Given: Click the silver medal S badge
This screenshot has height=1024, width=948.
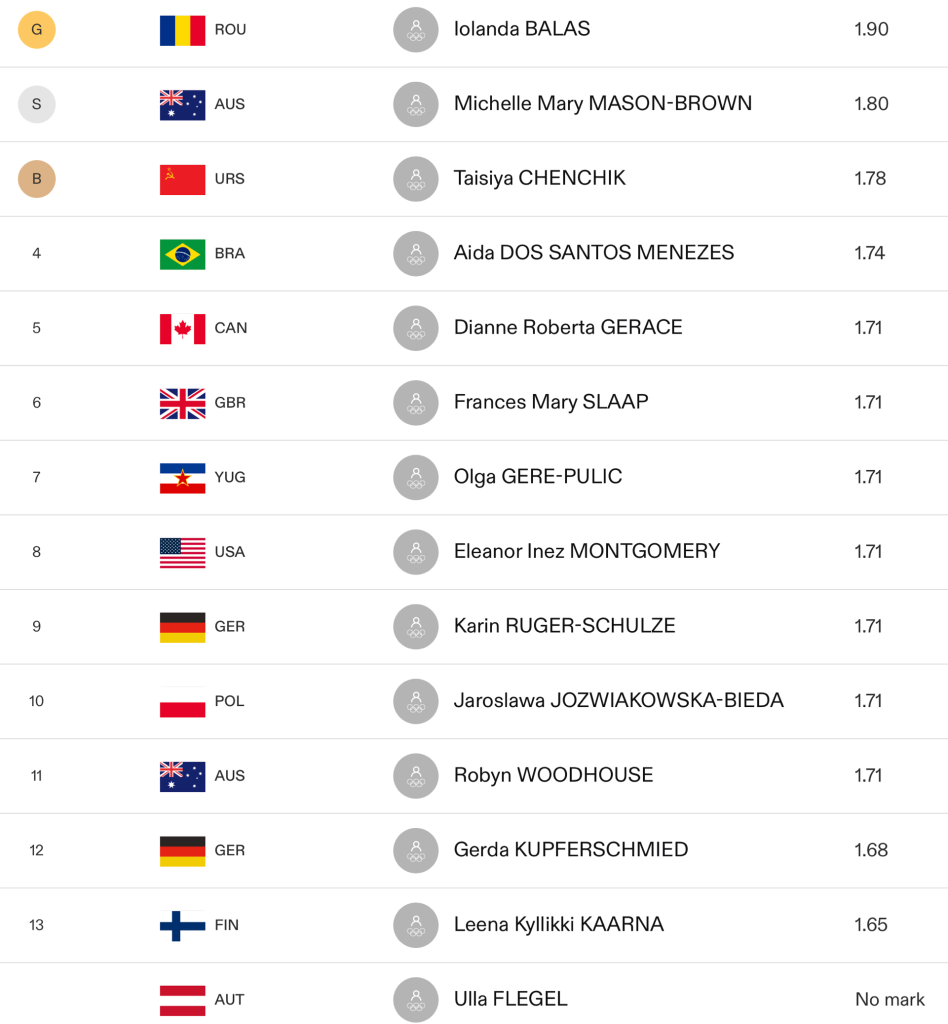Looking at the screenshot, I should tap(37, 104).
